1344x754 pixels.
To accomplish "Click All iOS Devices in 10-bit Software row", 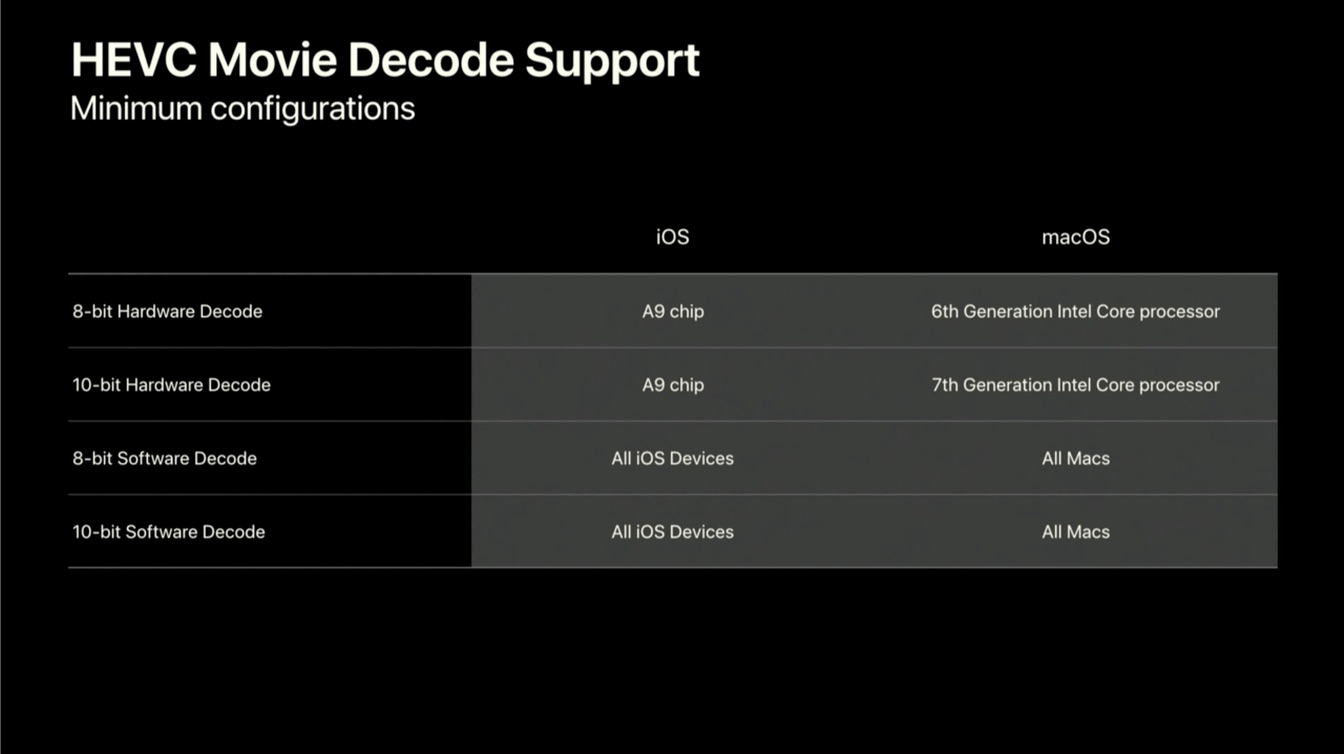I will tap(673, 532).
